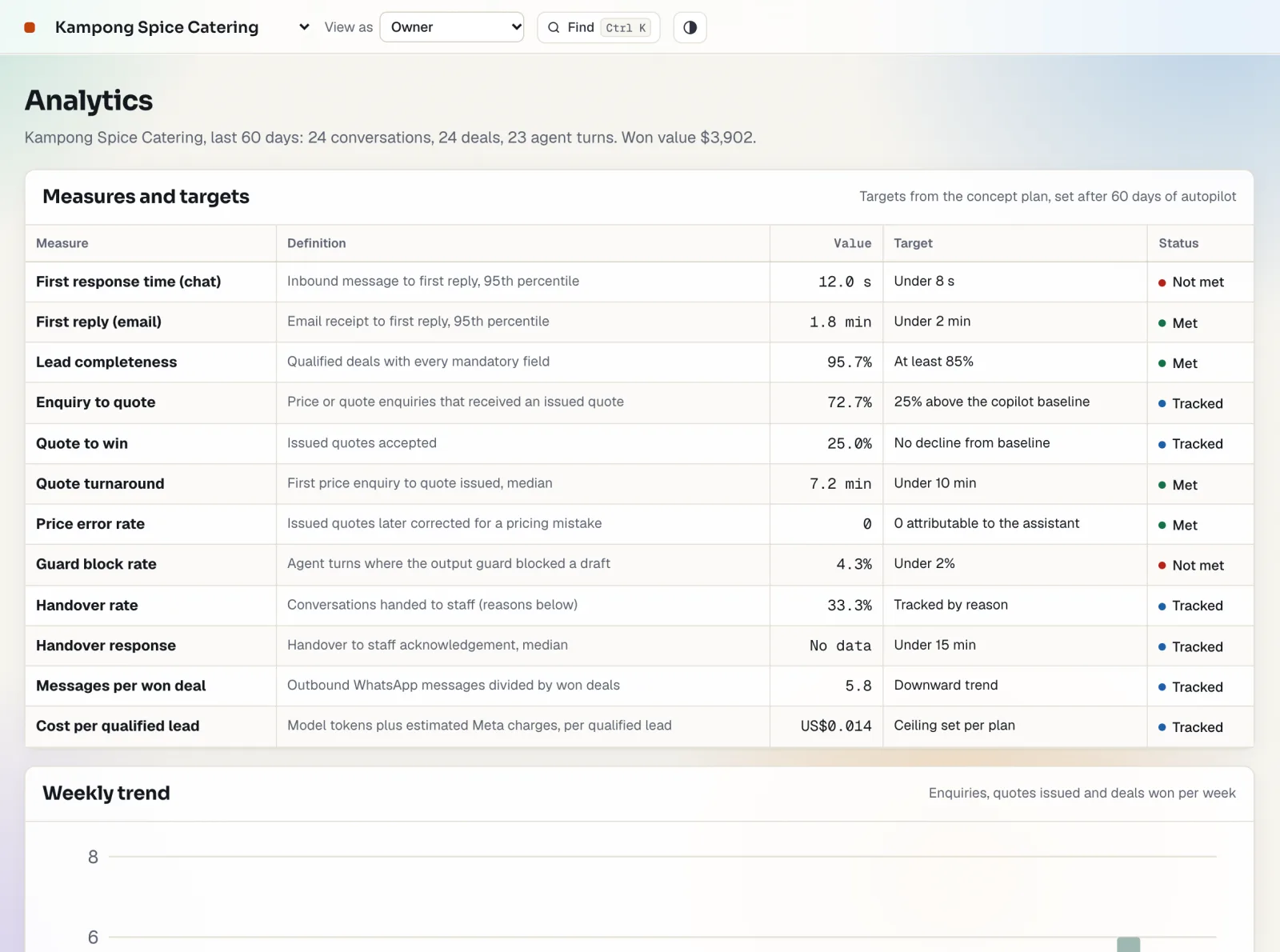Select the First response time (chat) row
Image resolution: width=1280 pixels, height=952 pixels.
pyautogui.click(x=639, y=282)
